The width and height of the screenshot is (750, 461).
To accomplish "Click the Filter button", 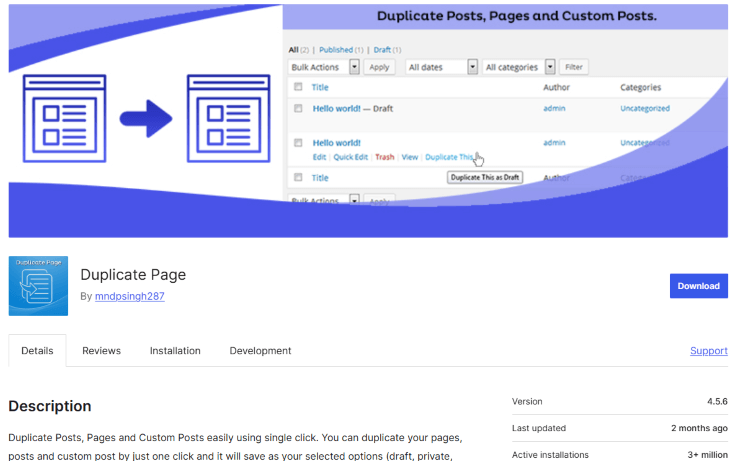I will coord(574,67).
